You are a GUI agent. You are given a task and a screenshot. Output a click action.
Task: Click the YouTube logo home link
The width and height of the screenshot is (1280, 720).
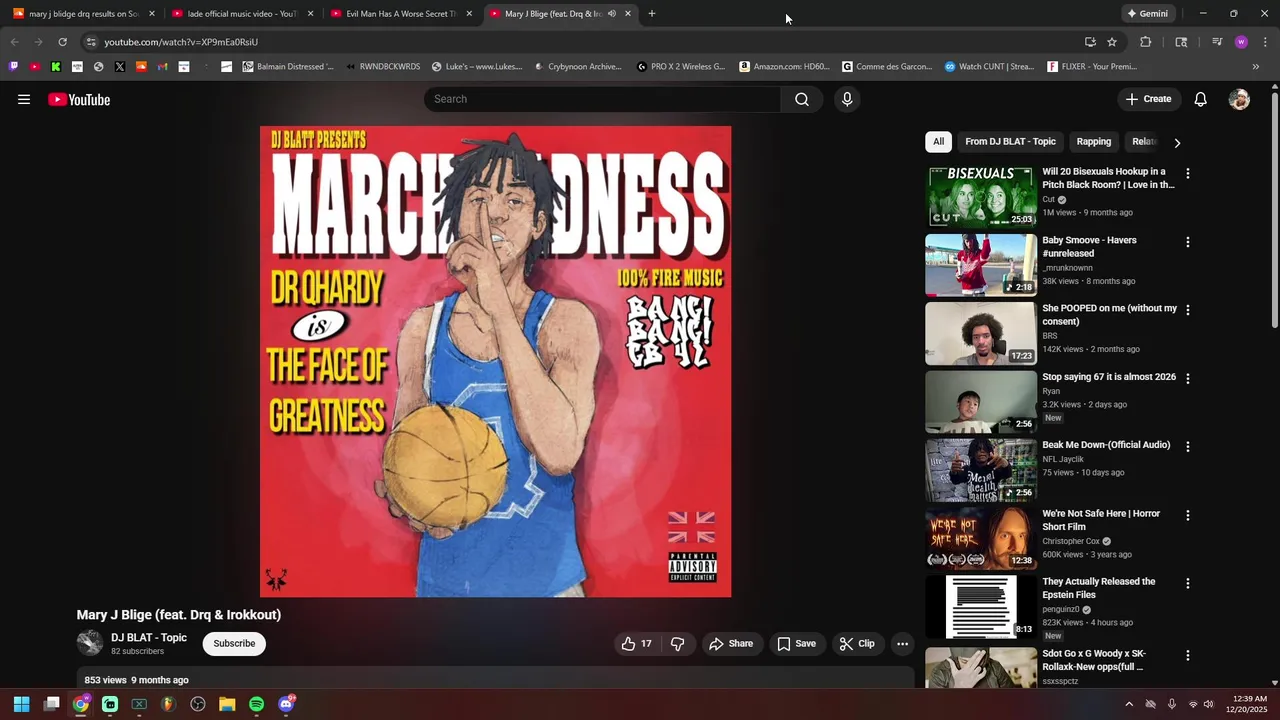pyautogui.click(x=79, y=99)
